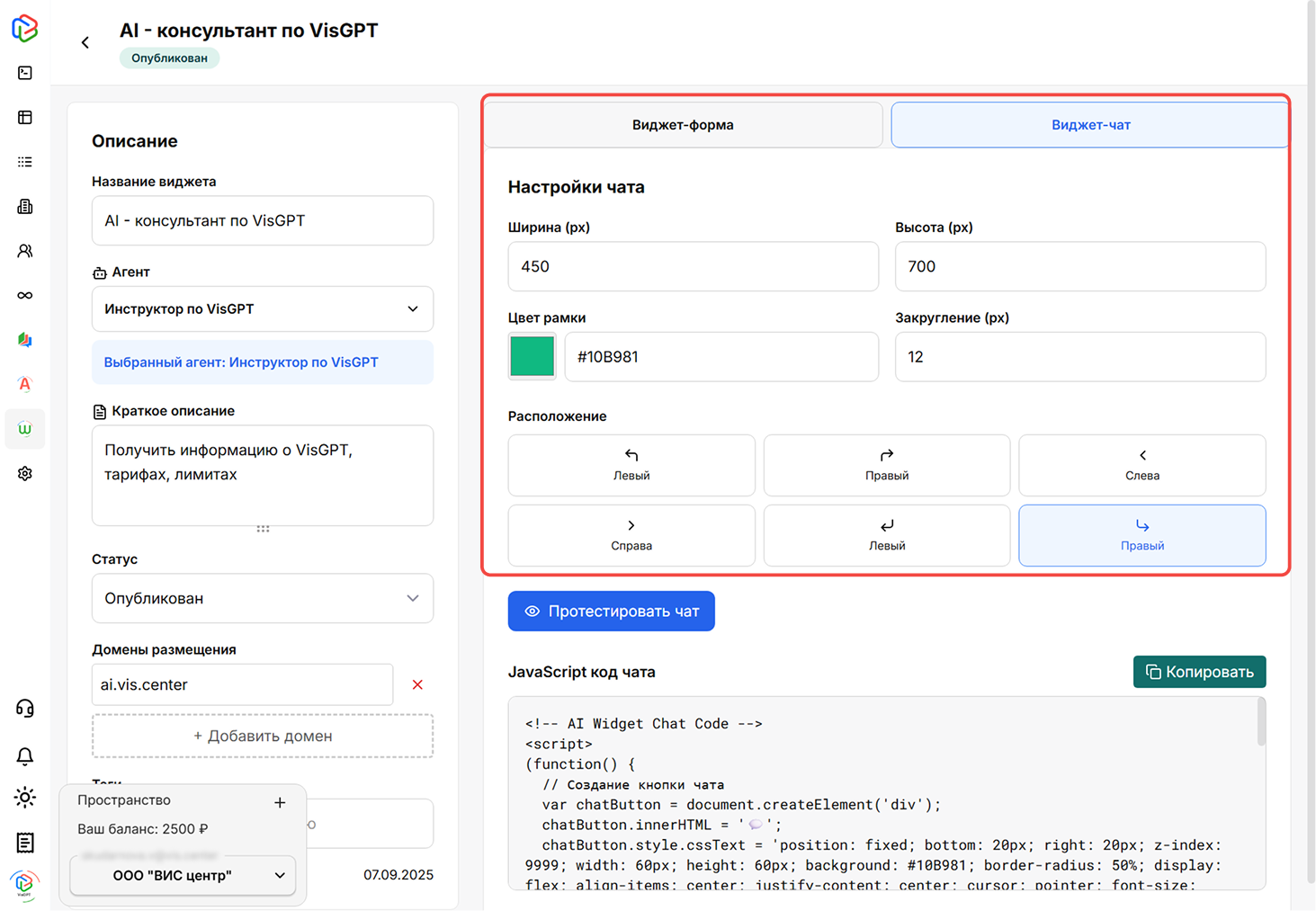Click the highlighted Правый position option

coord(1141,535)
